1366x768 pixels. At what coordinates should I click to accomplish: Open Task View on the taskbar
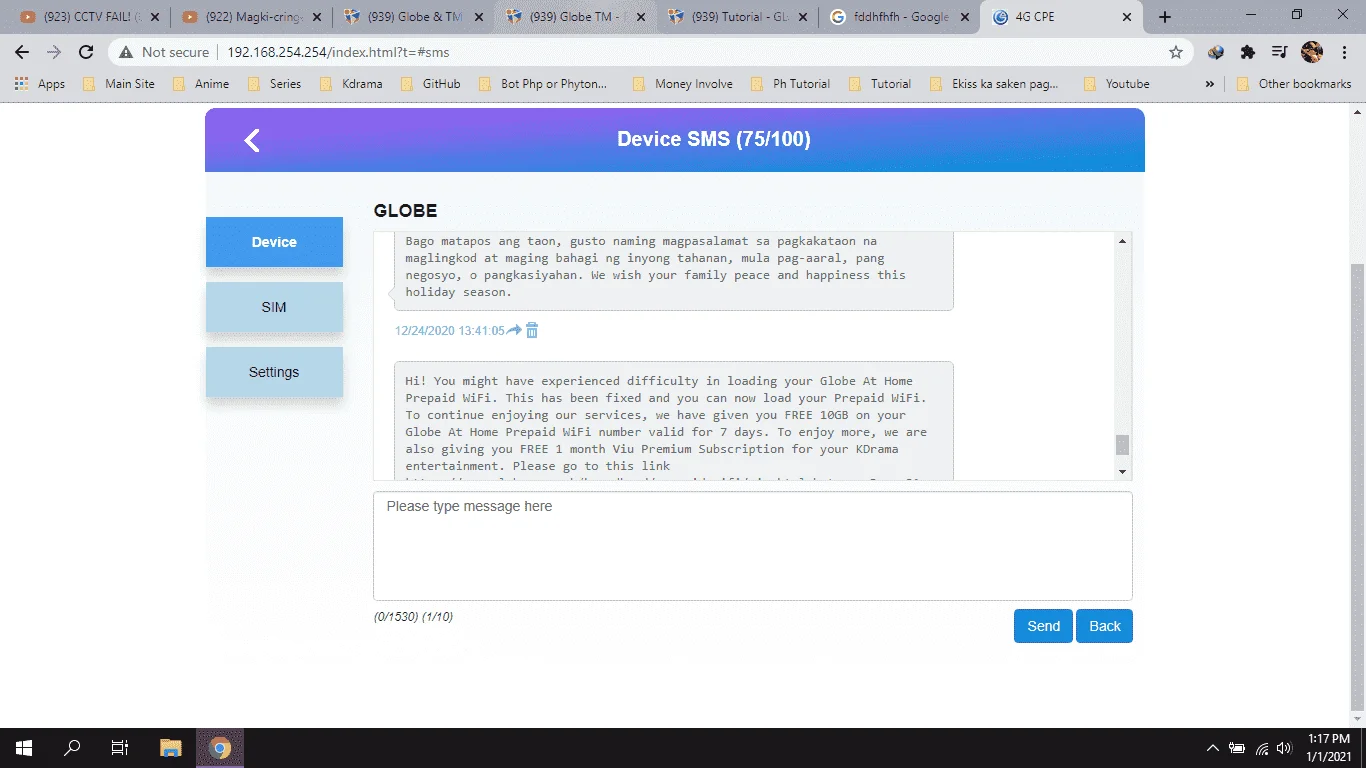pyautogui.click(x=120, y=748)
